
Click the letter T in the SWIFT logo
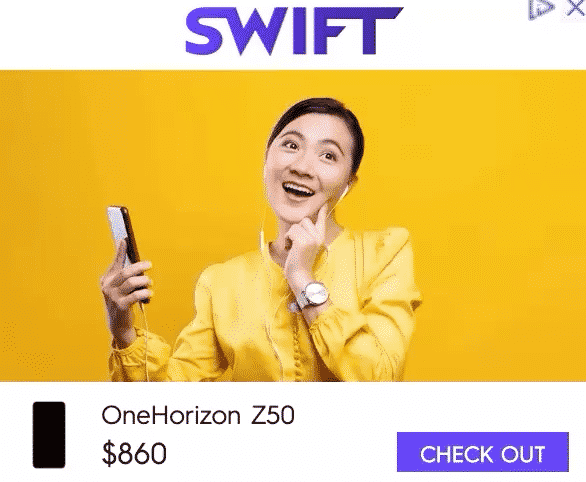[379, 31]
